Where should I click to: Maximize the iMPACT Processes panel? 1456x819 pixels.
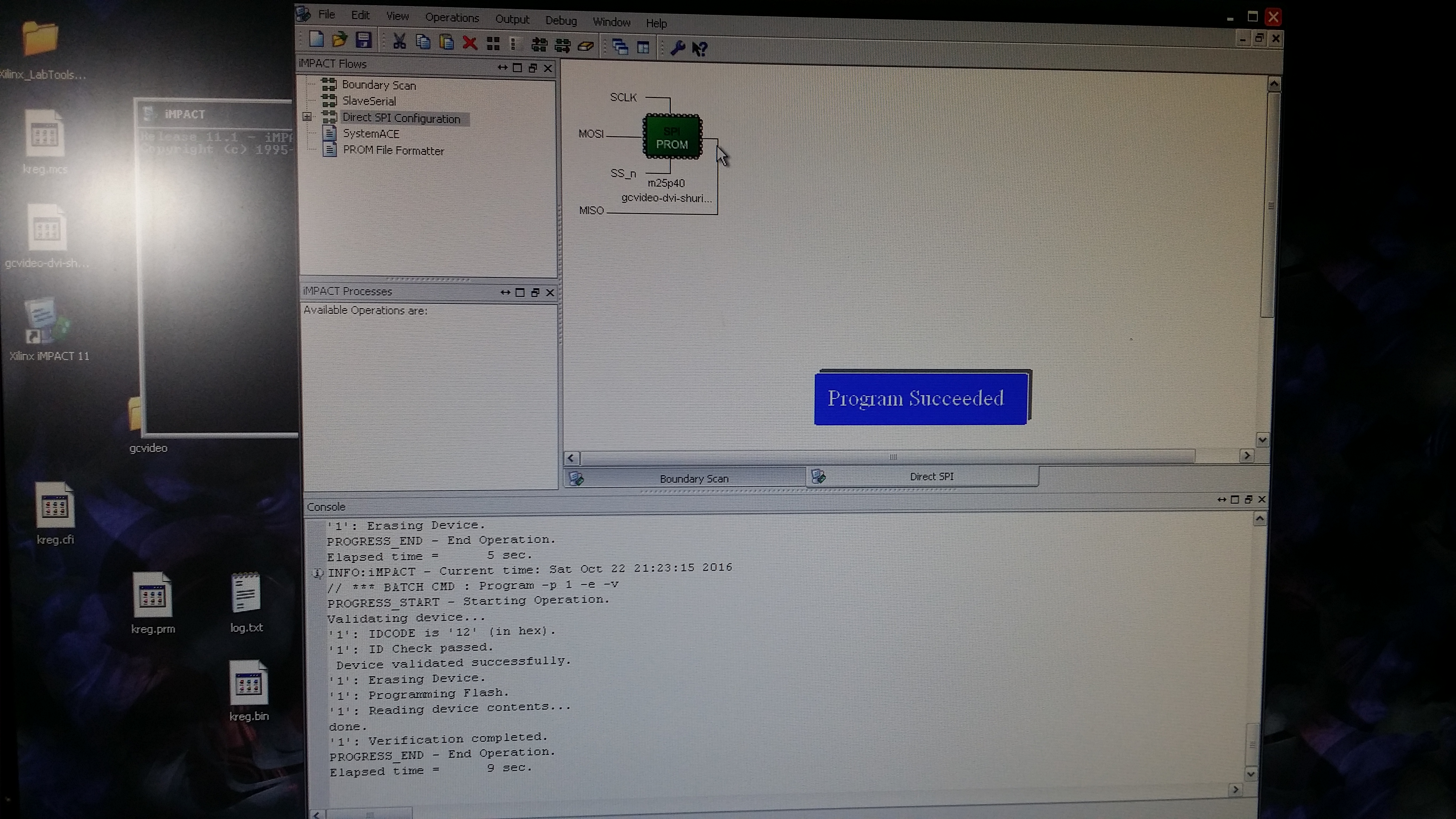tap(520, 292)
